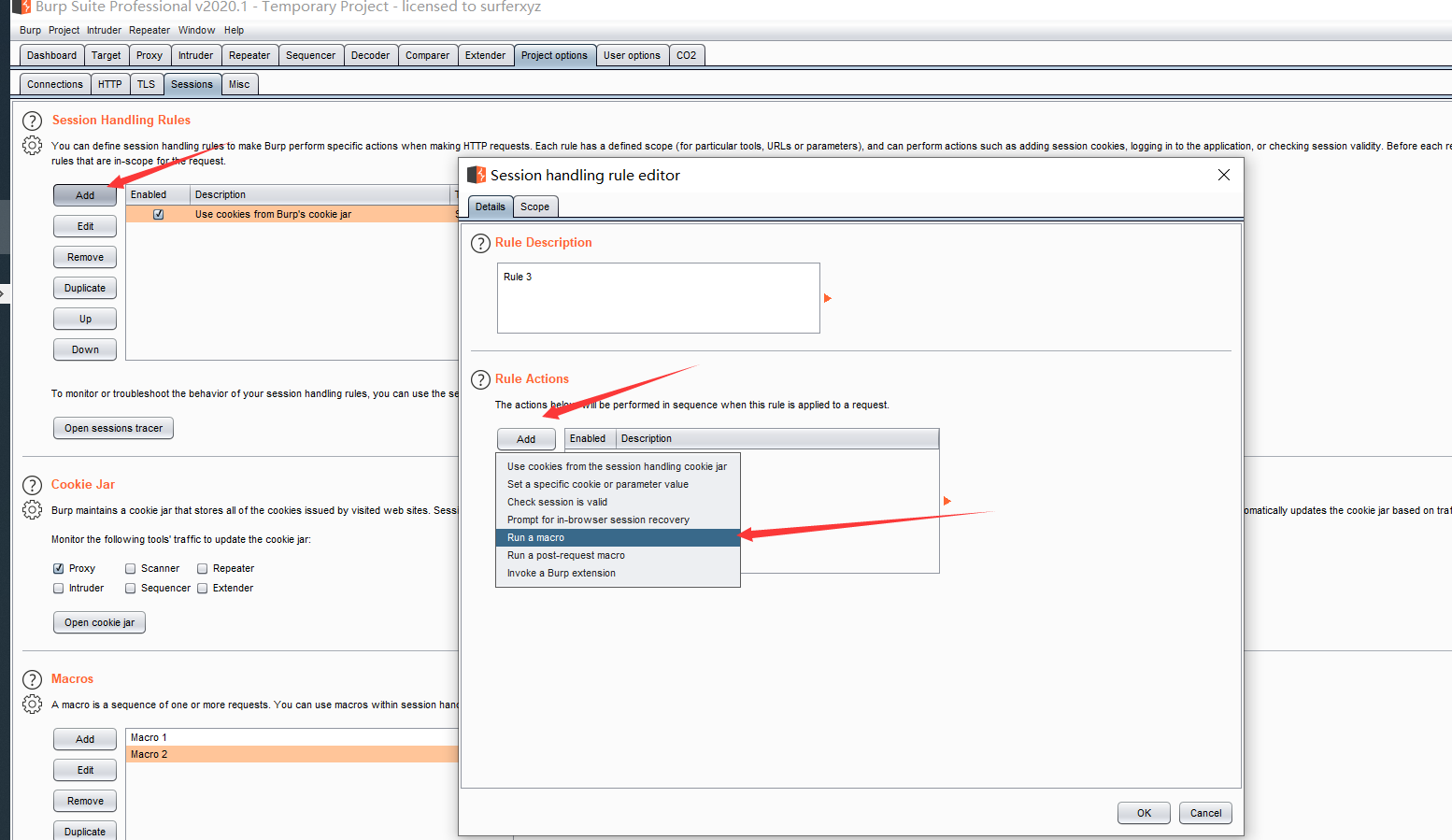Click Down to move the rule down
1452x840 pixels.
(85, 349)
